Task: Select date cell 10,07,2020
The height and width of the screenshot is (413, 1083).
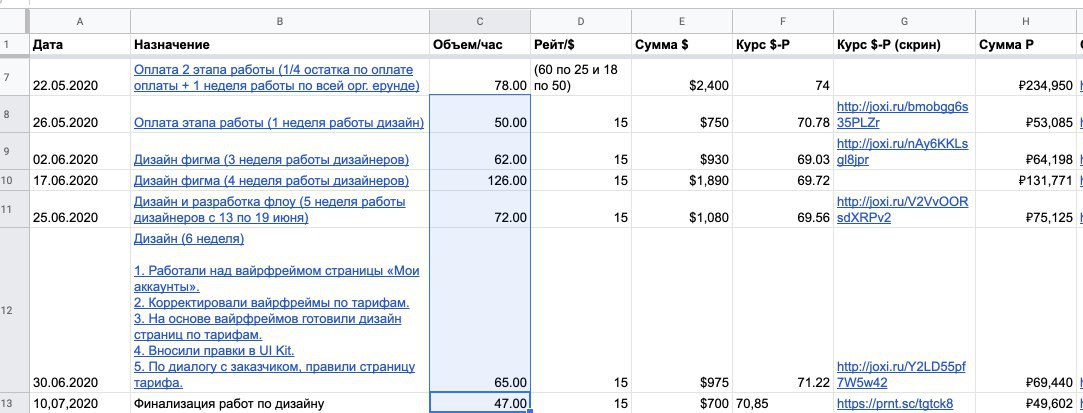Action: (x=79, y=403)
